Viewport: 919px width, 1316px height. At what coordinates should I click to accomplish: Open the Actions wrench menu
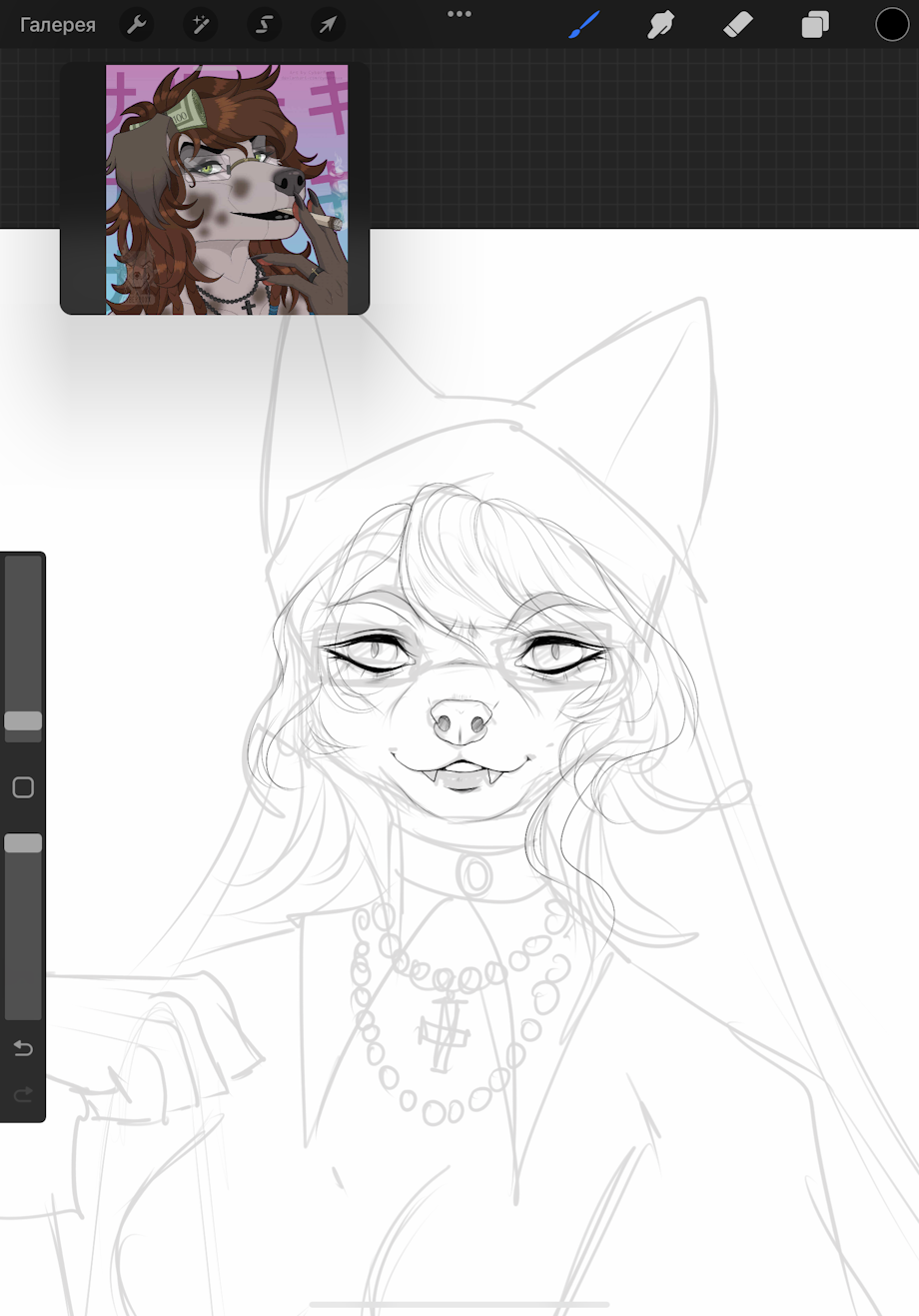click(137, 24)
